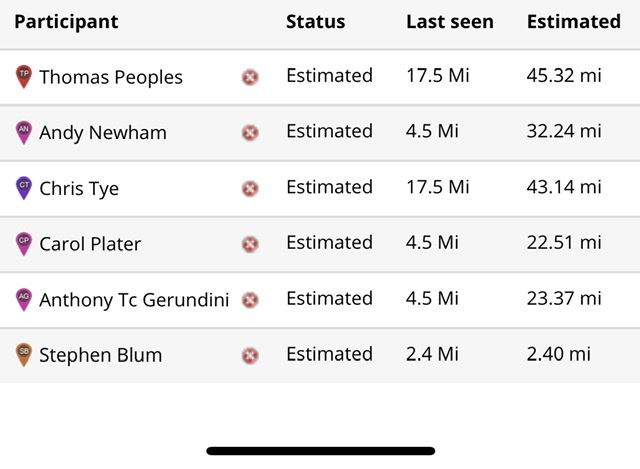Image resolution: width=640 pixels, height=469 pixels.
Task: Click Anthony Tc Gerundini's AG pin icon
Action: click(24, 298)
